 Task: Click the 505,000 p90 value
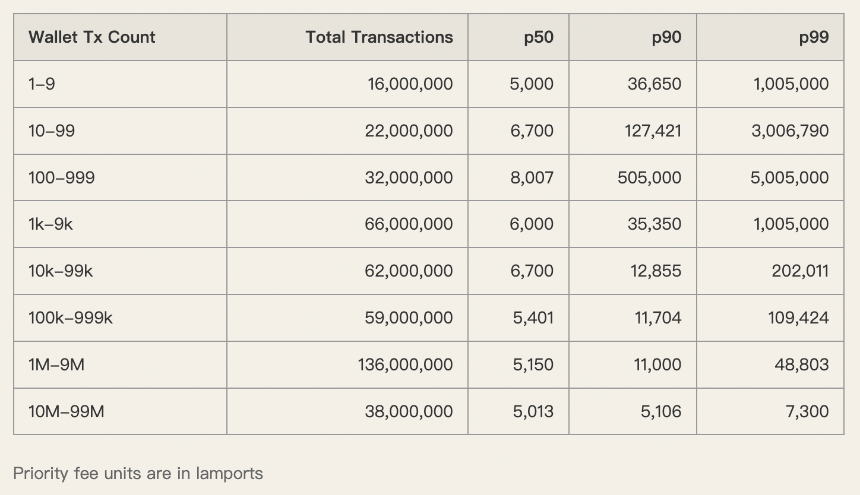tap(649, 178)
